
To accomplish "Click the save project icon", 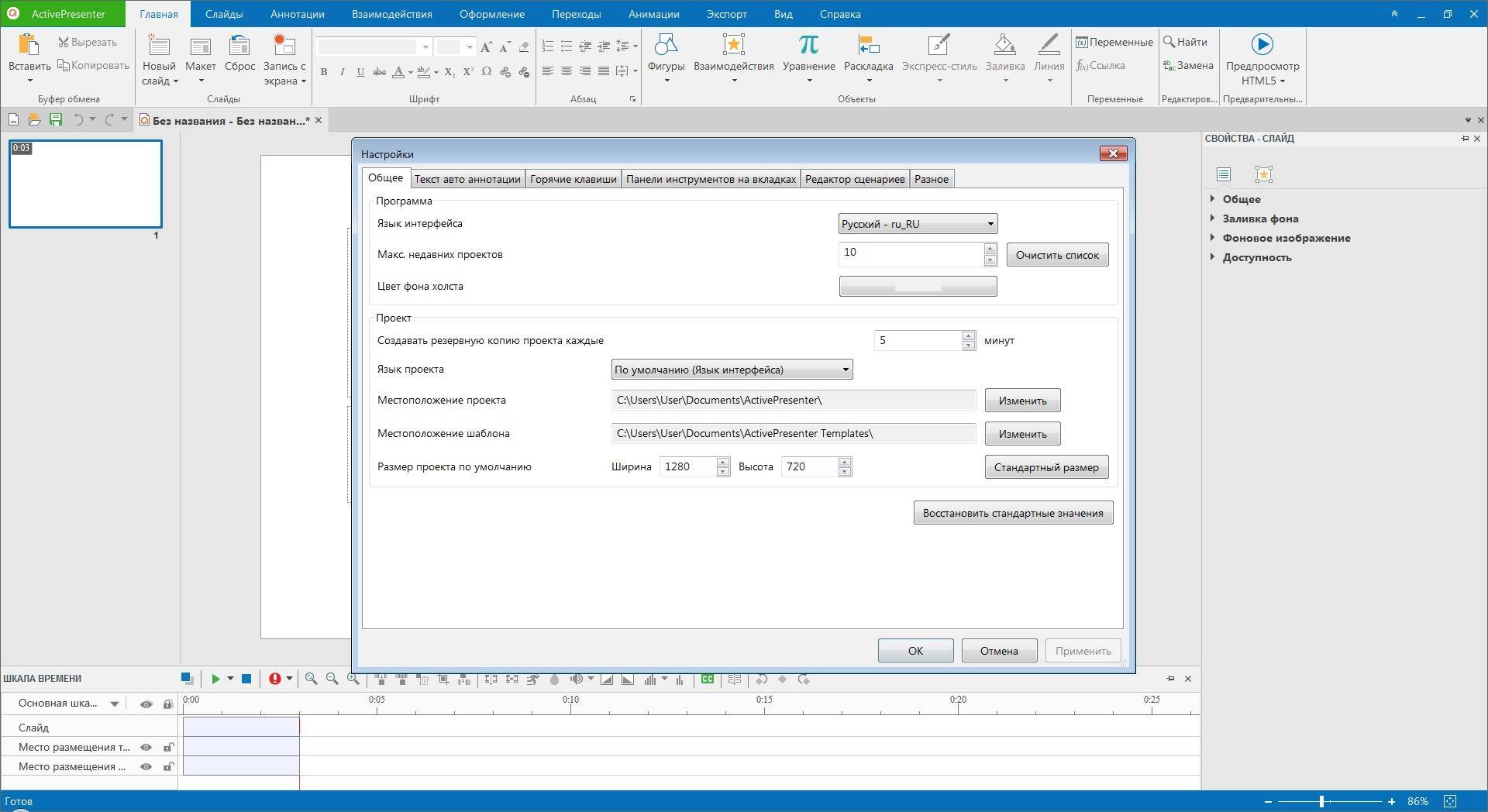I will click(x=55, y=119).
